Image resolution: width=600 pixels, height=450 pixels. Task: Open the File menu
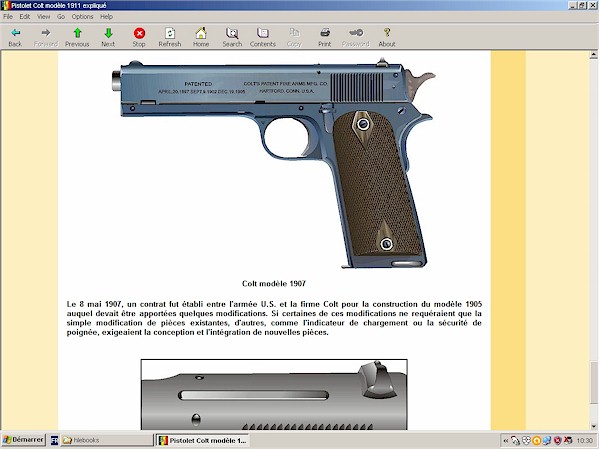pyautogui.click(x=8, y=16)
